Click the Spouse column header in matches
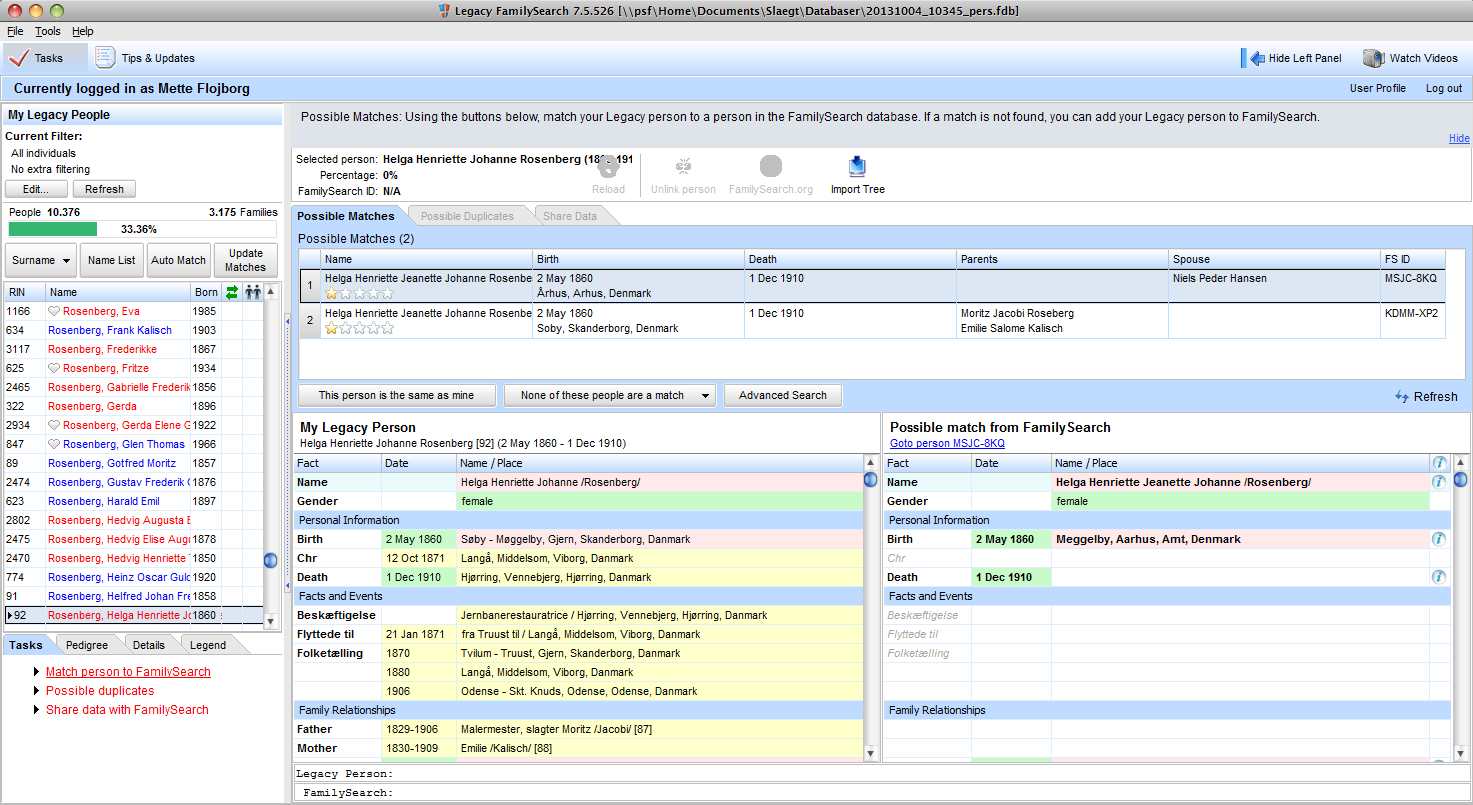This screenshot has width=1473, height=805. [1274, 259]
